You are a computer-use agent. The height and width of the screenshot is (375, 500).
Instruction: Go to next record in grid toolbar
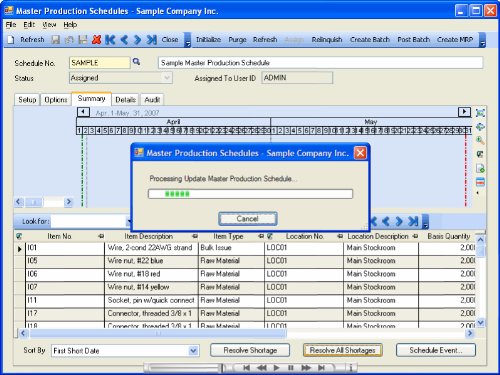[399, 221]
